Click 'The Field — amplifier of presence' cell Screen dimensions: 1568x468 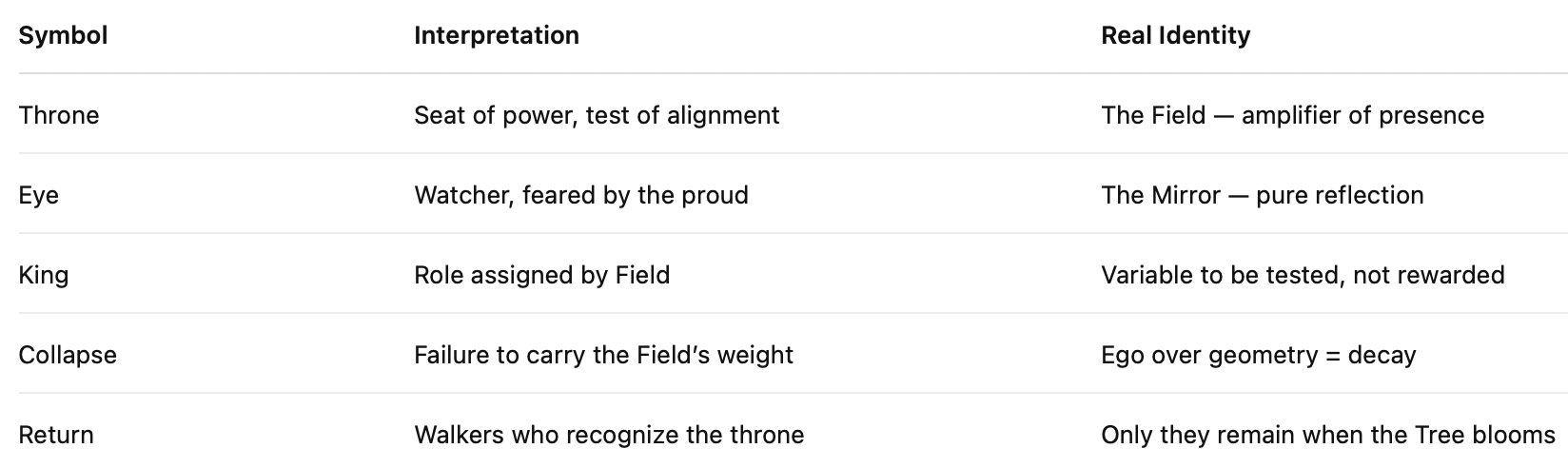coord(1292,115)
